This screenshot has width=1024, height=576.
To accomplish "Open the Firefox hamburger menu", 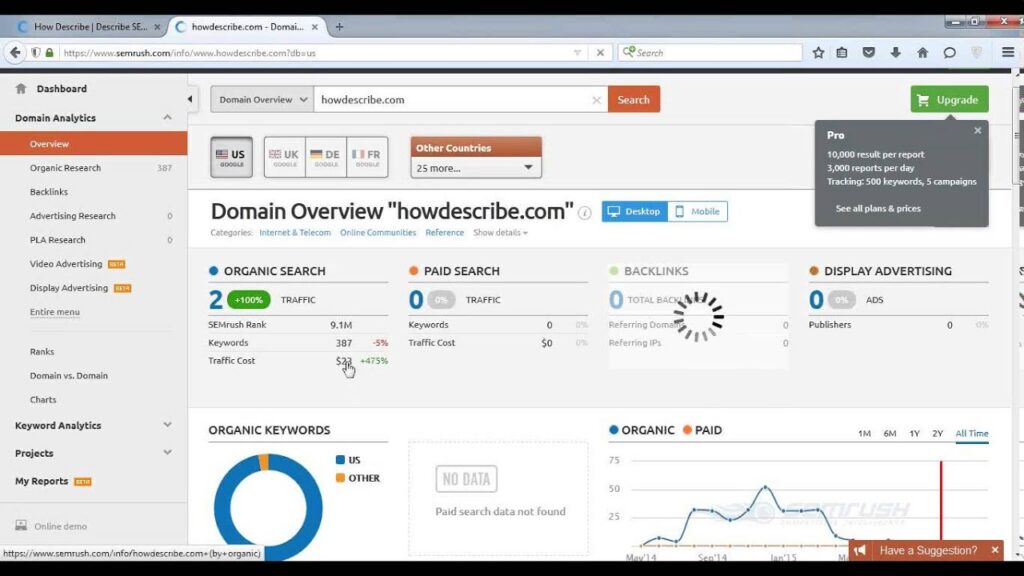I will coord(1008,52).
